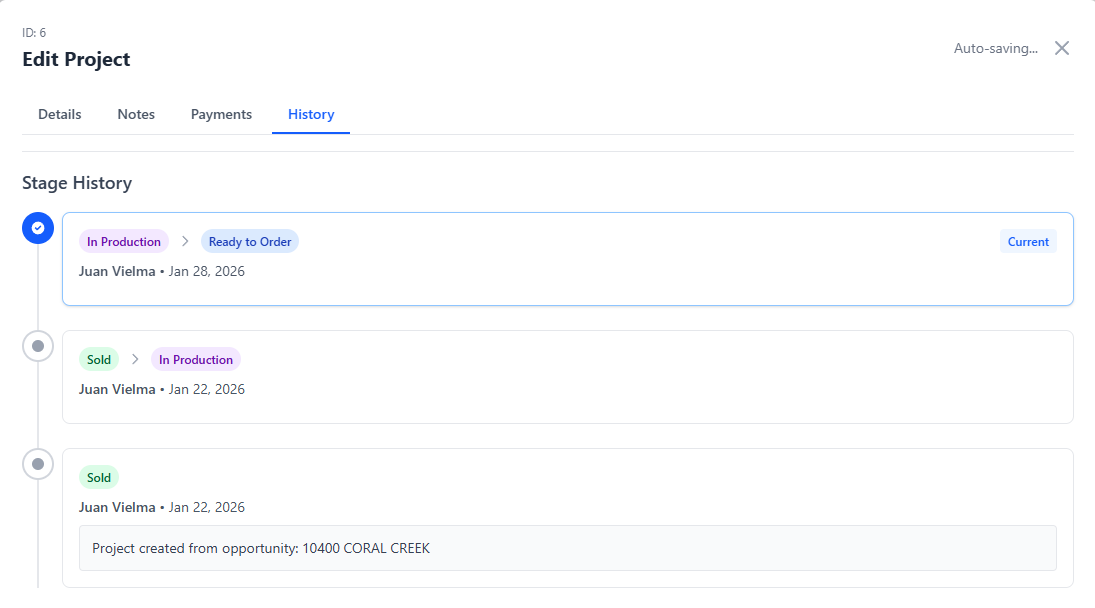Go to the Payments tab

tap(221, 114)
